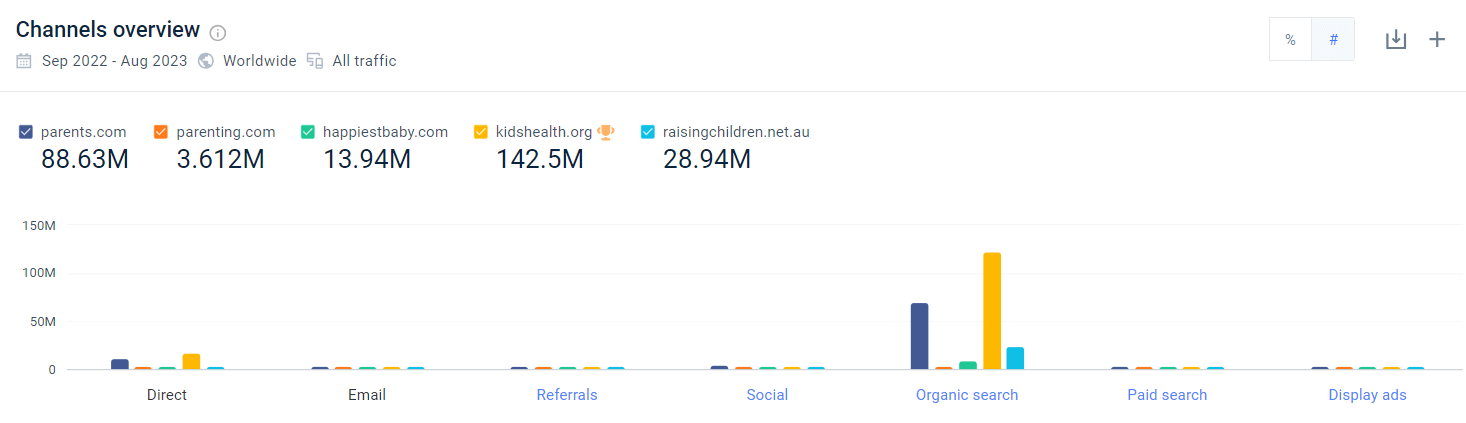Screen dimensions: 1466x423
Task: Click kidshealth.org's yellow Direct bar
Action: pos(191,362)
